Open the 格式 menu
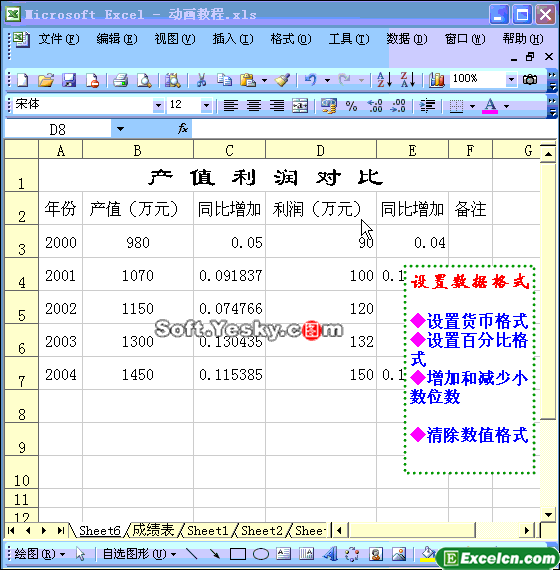Image resolution: width=560 pixels, height=570 pixels. pyautogui.click(x=291, y=39)
